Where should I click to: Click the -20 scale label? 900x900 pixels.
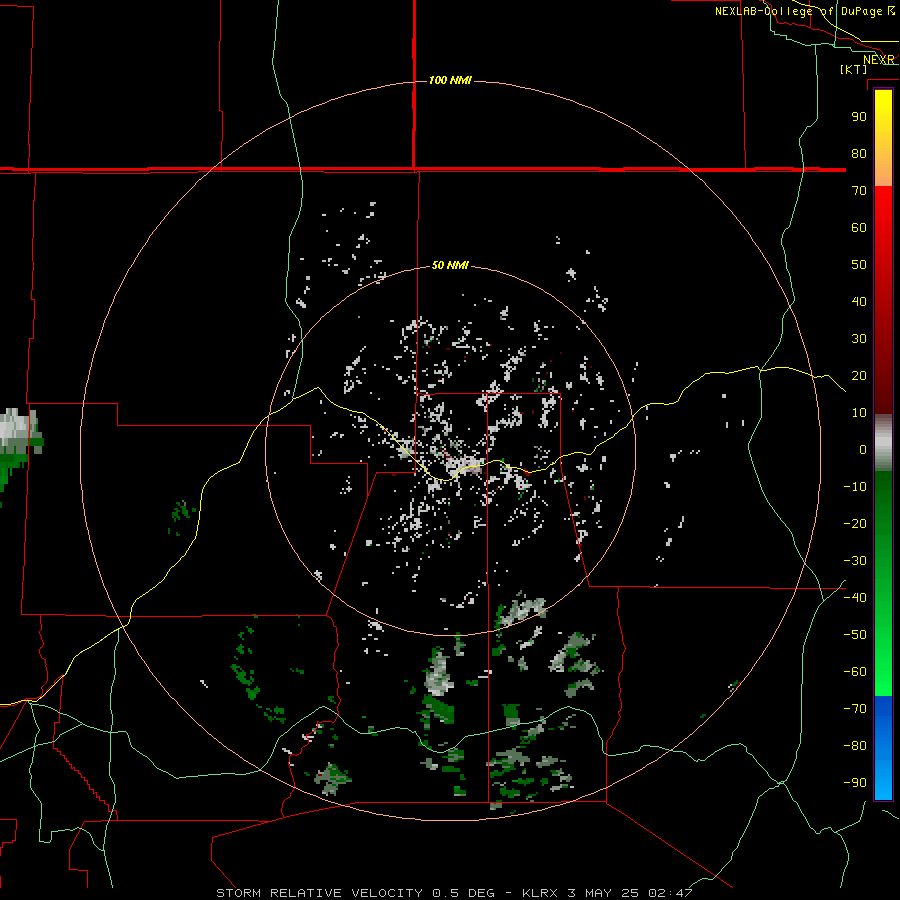tap(855, 523)
